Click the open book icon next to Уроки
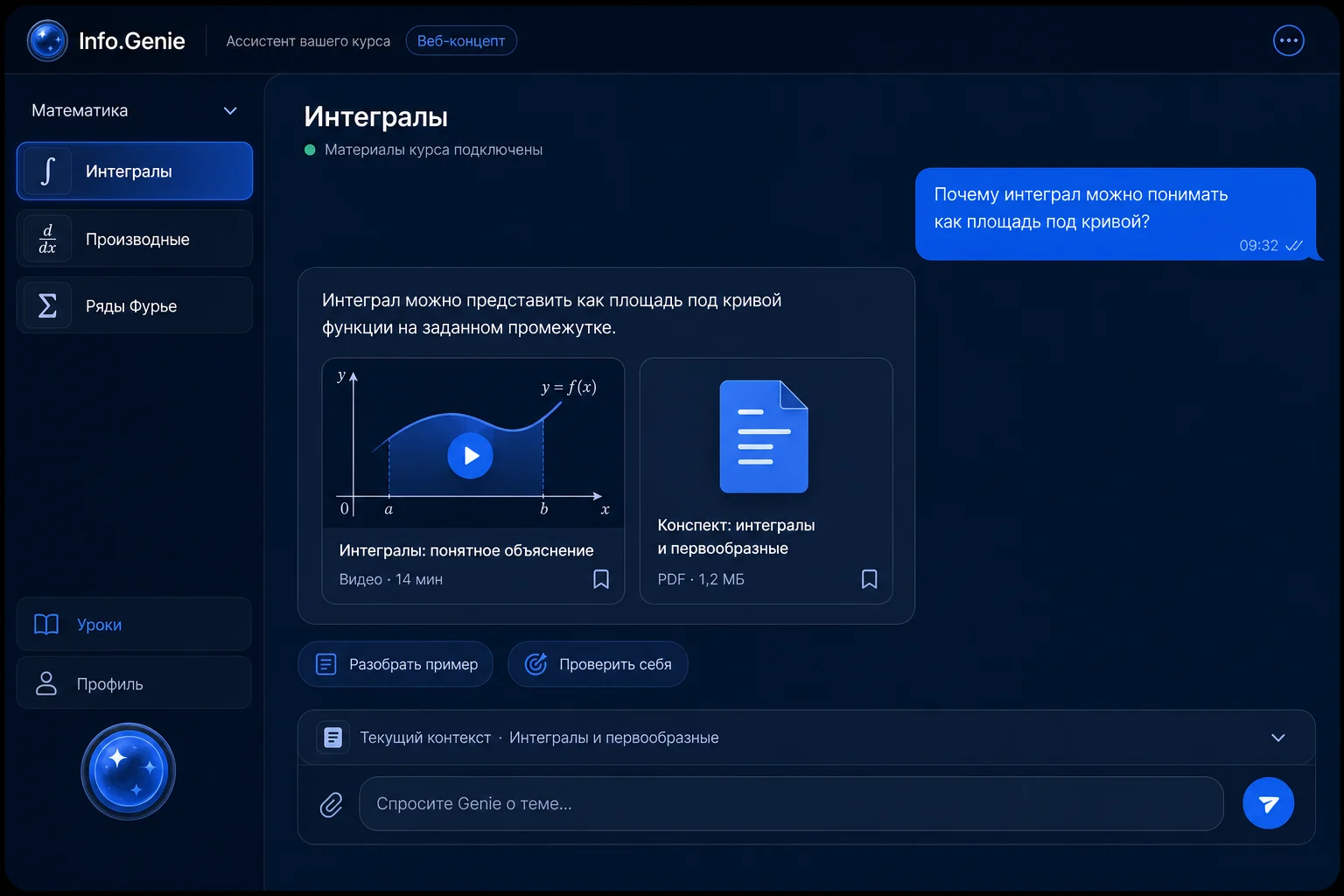This screenshot has height=896, width=1344. tap(46, 624)
